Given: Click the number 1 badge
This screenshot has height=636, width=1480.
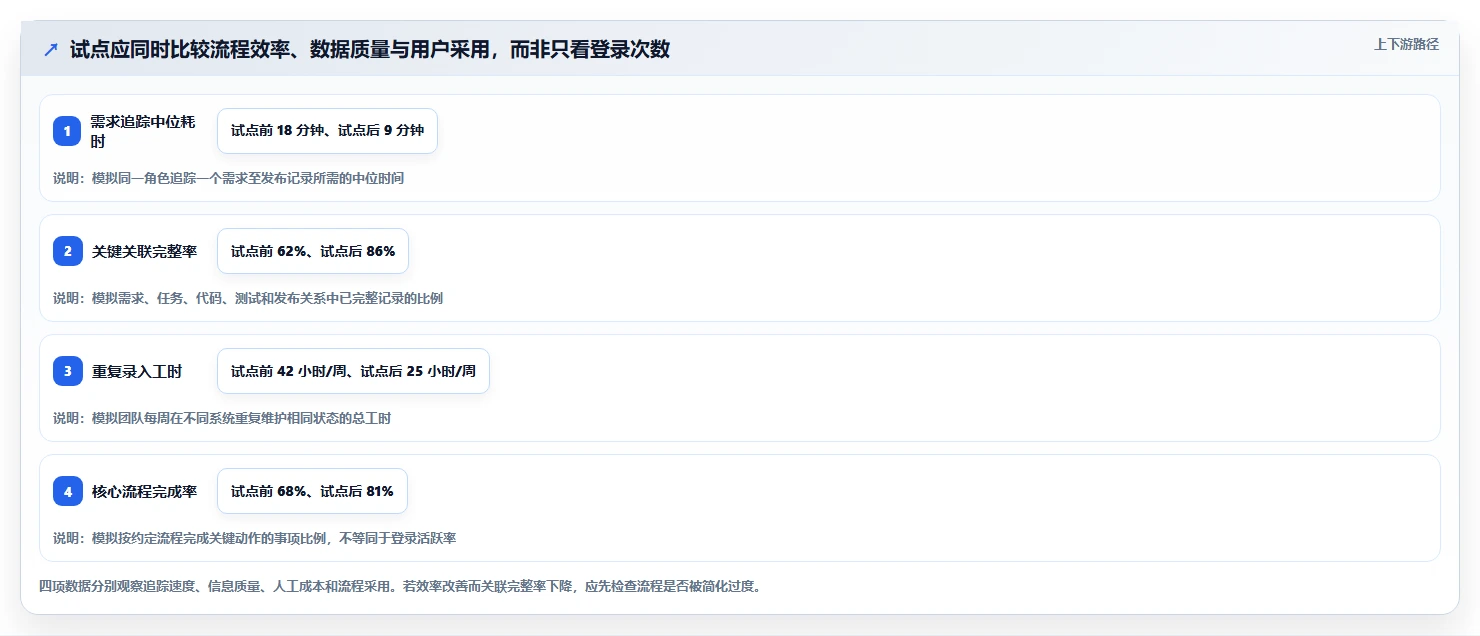Looking at the screenshot, I should (x=67, y=131).
